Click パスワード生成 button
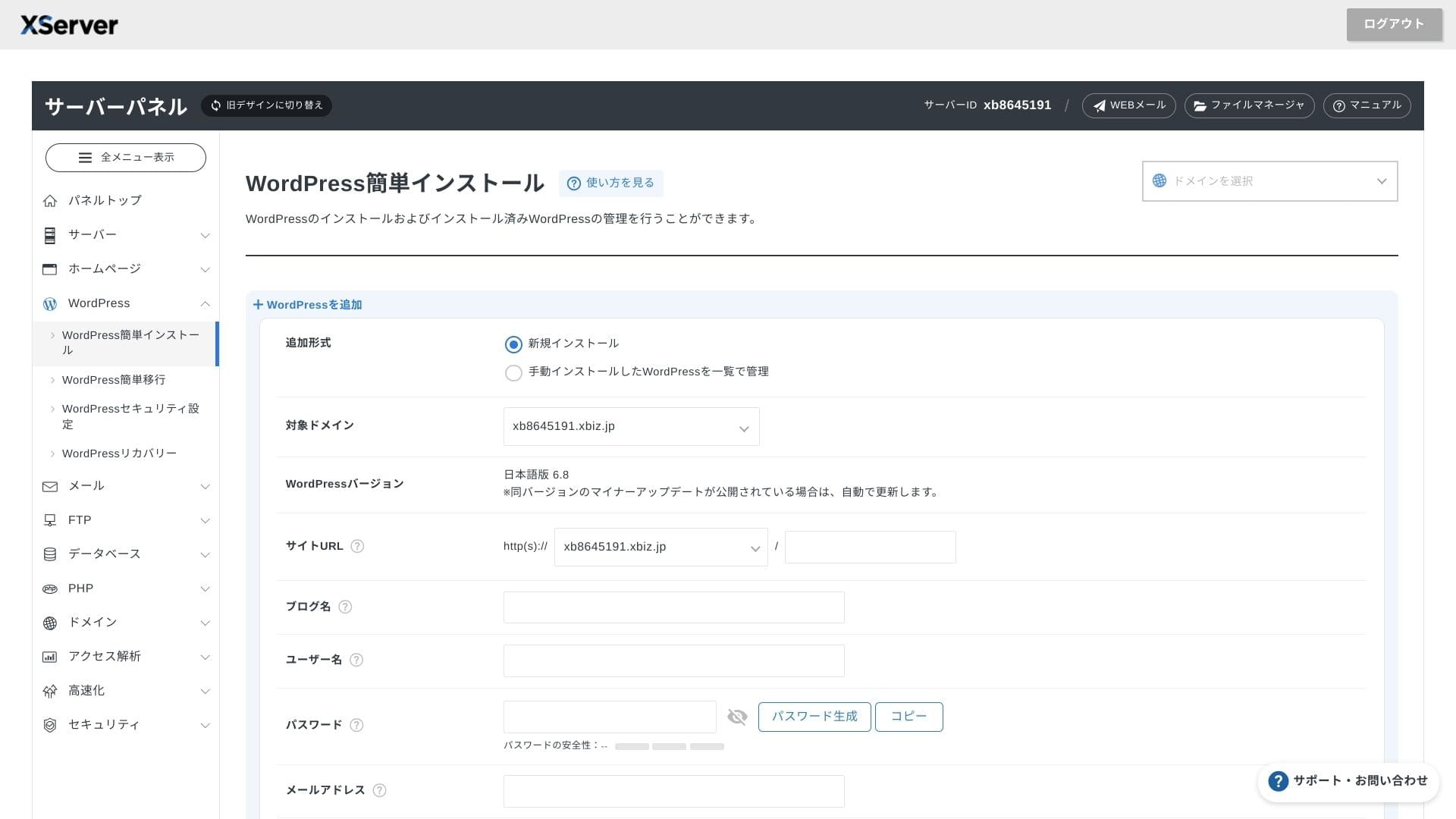 [814, 717]
